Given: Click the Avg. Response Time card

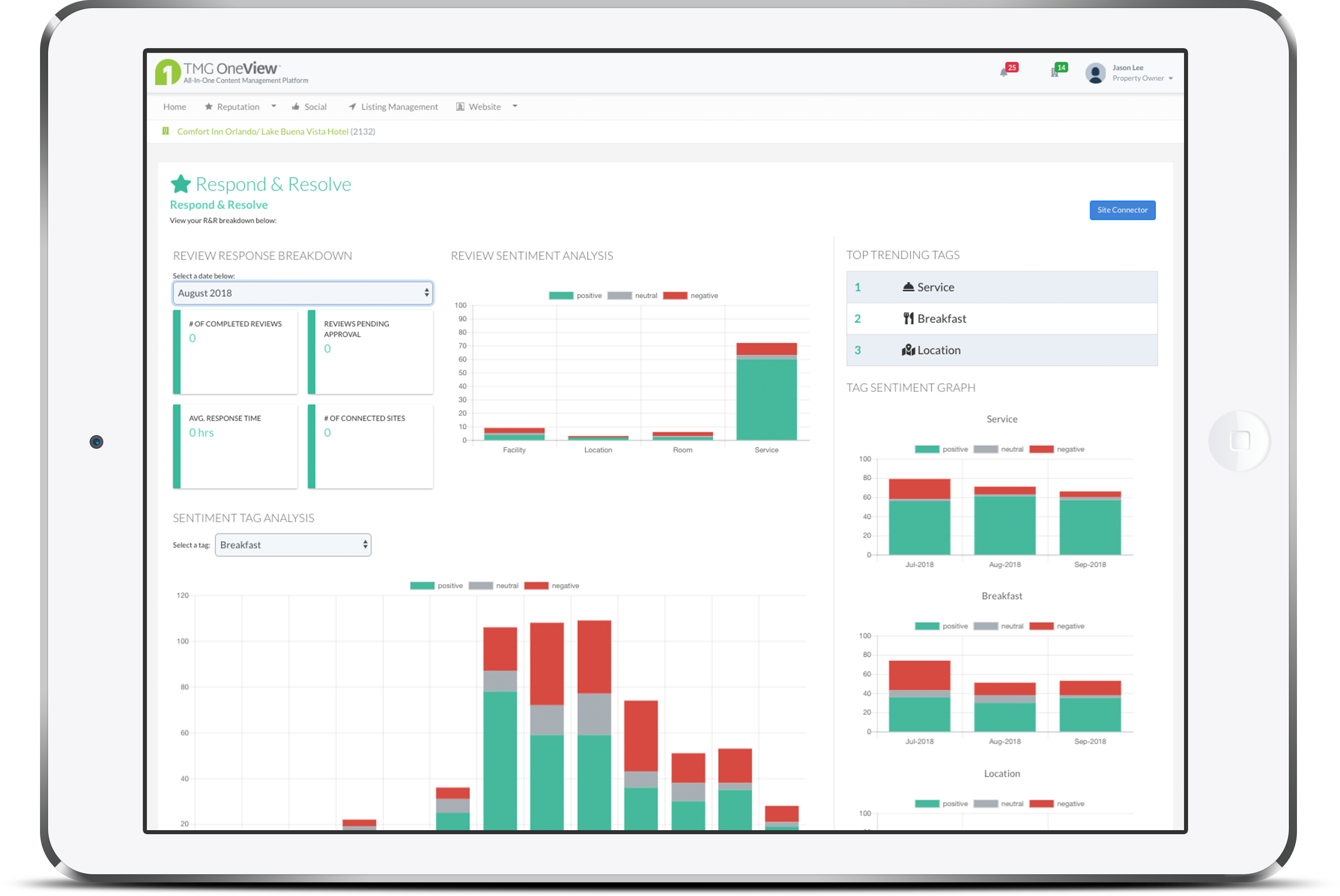Looking at the screenshot, I should point(235,446).
